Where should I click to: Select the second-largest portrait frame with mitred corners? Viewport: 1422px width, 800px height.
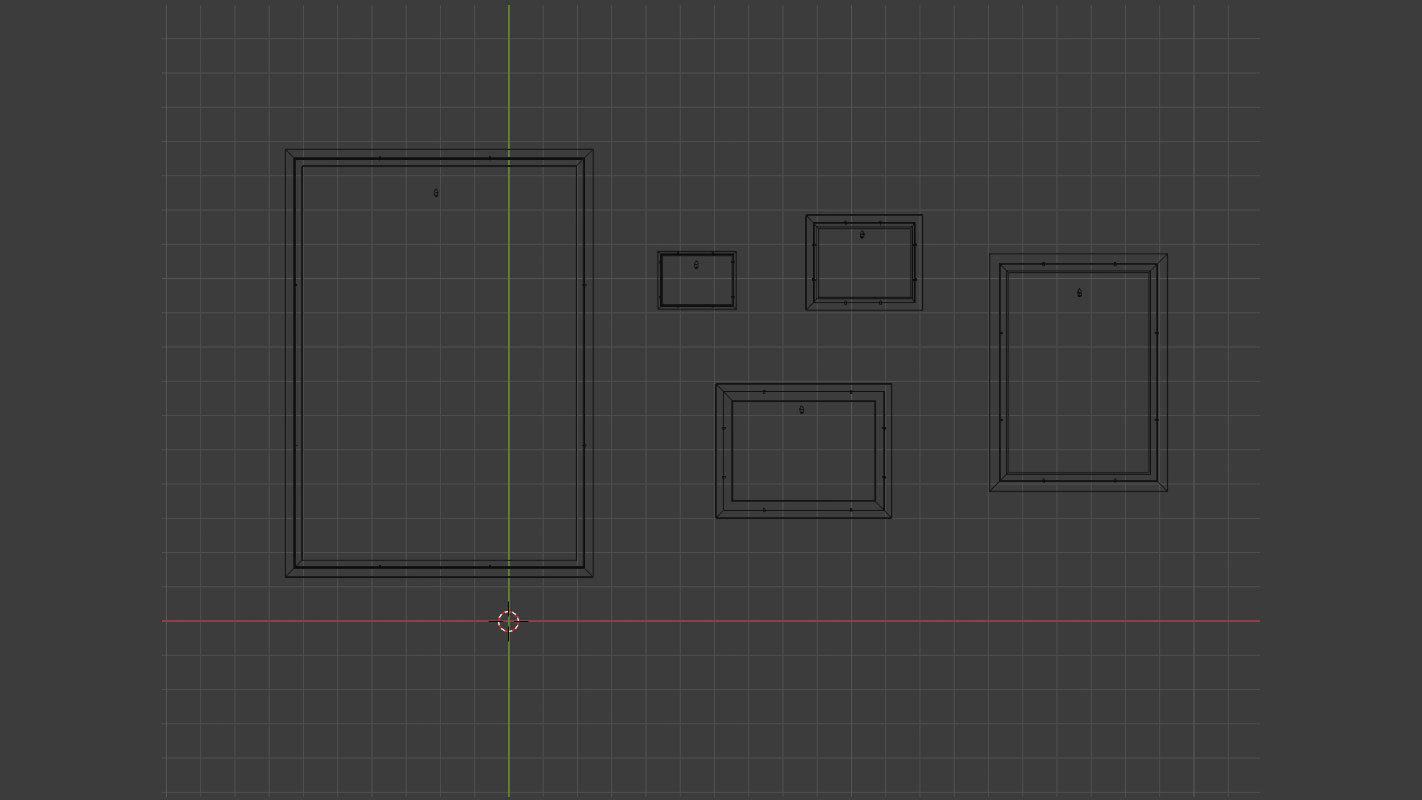click(1078, 372)
